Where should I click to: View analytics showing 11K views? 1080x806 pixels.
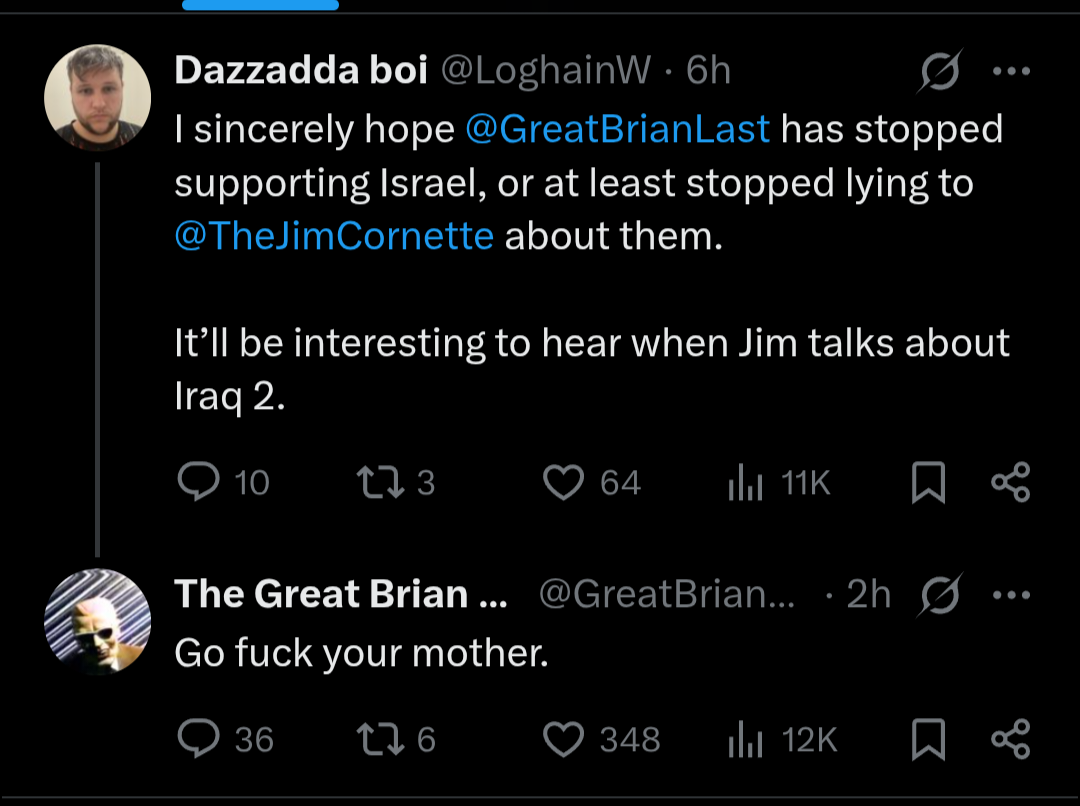pos(746,483)
